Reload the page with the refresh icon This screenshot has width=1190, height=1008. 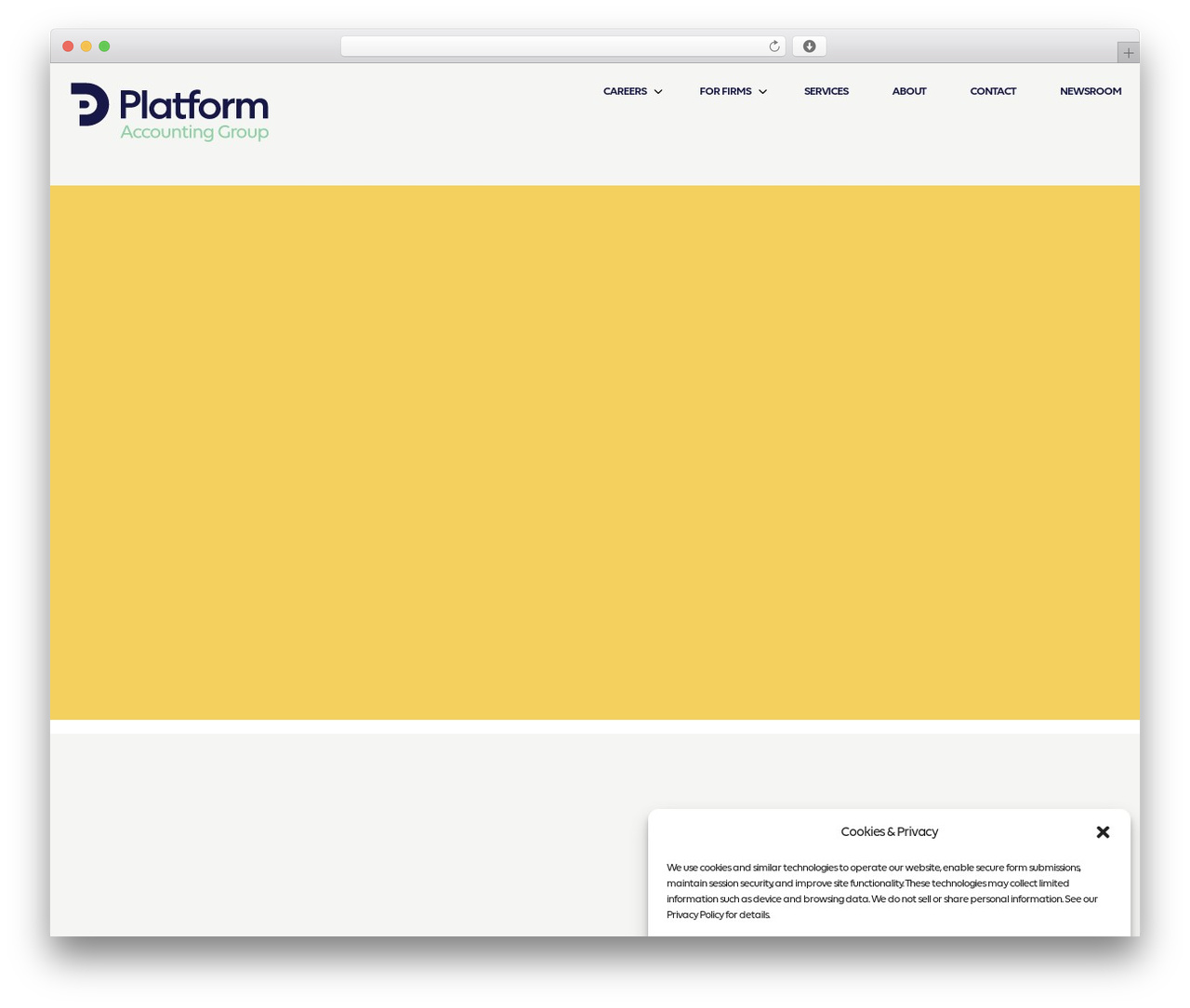(773, 46)
